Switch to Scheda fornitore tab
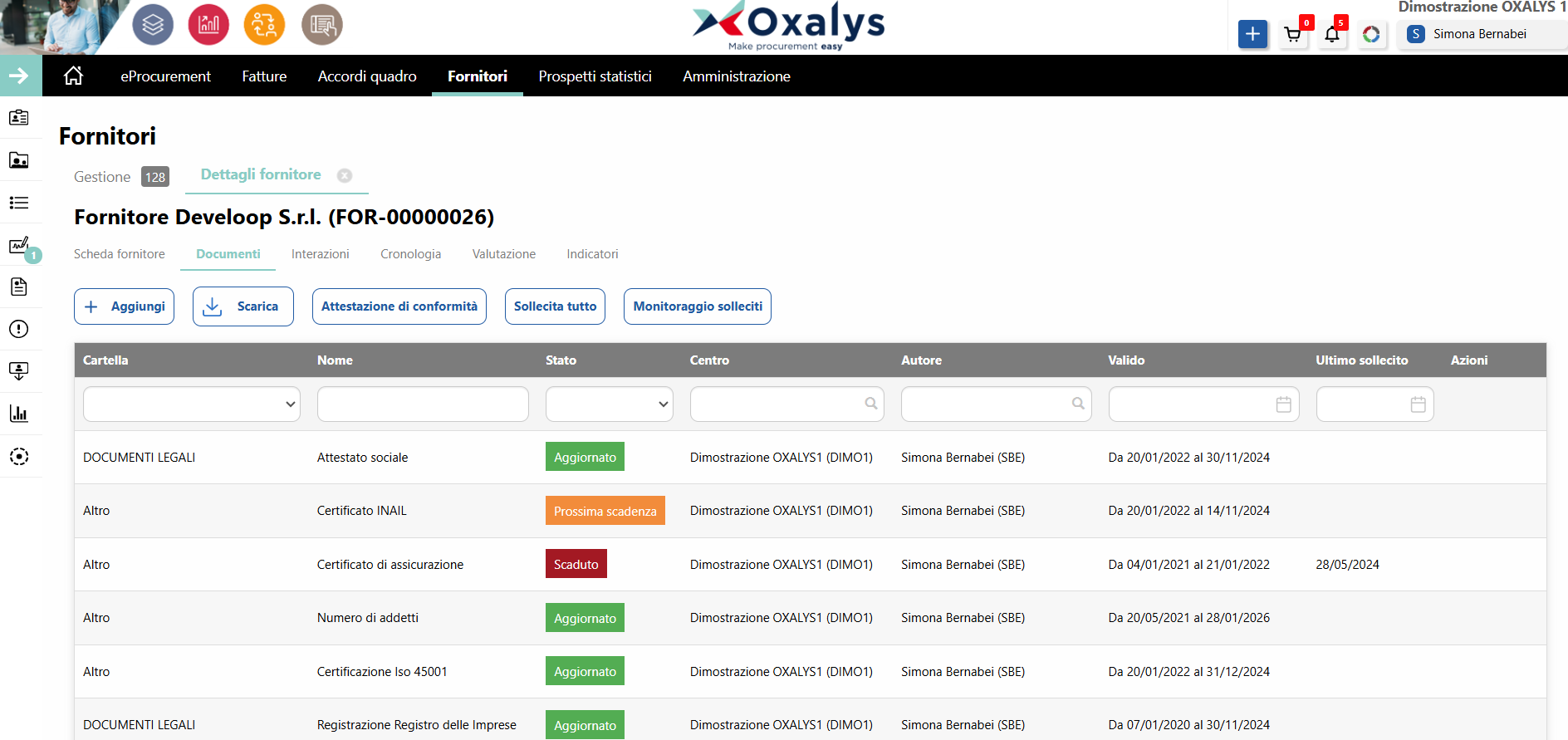The image size is (1568, 740). pos(120,254)
